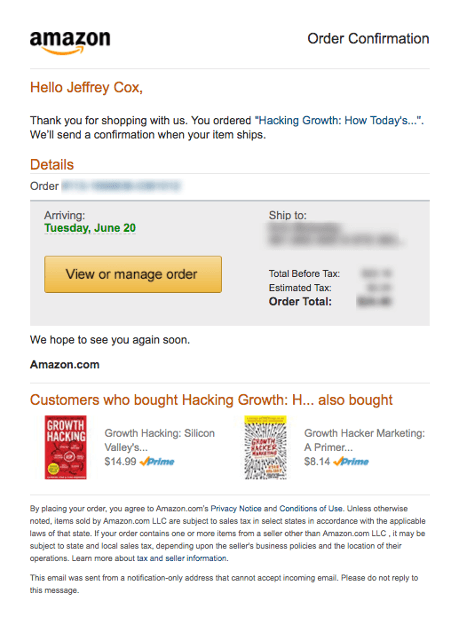Click the Order Confirmation heading
This screenshot has height=617, width=451.
[x=368, y=39]
